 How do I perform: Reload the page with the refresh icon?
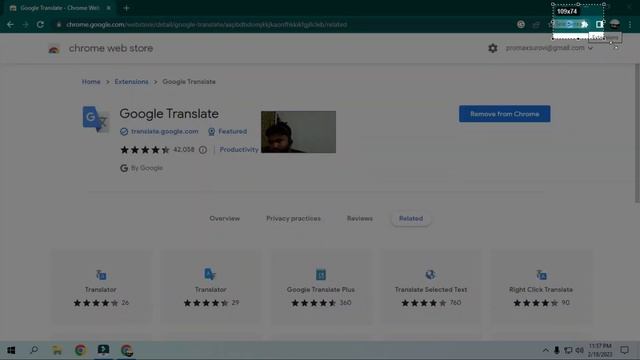click(x=40, y=24)
